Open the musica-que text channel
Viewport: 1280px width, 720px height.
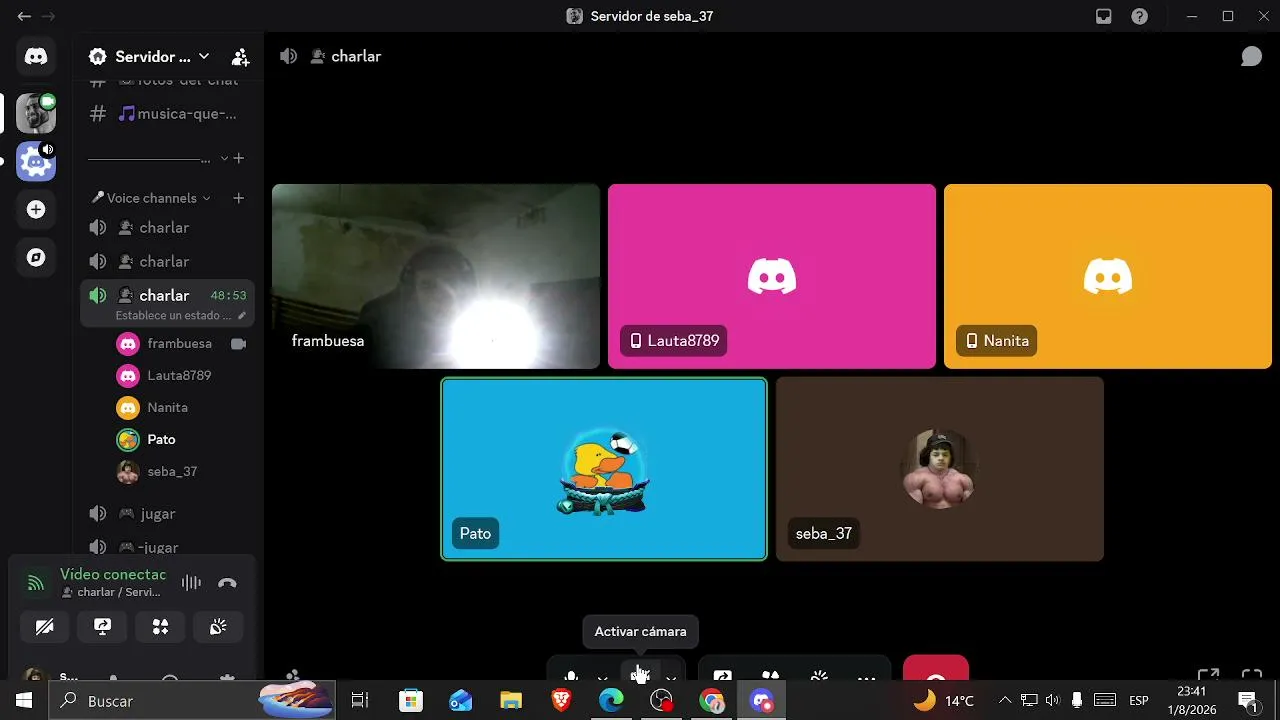pyautogui.click(x=167, y=114)
